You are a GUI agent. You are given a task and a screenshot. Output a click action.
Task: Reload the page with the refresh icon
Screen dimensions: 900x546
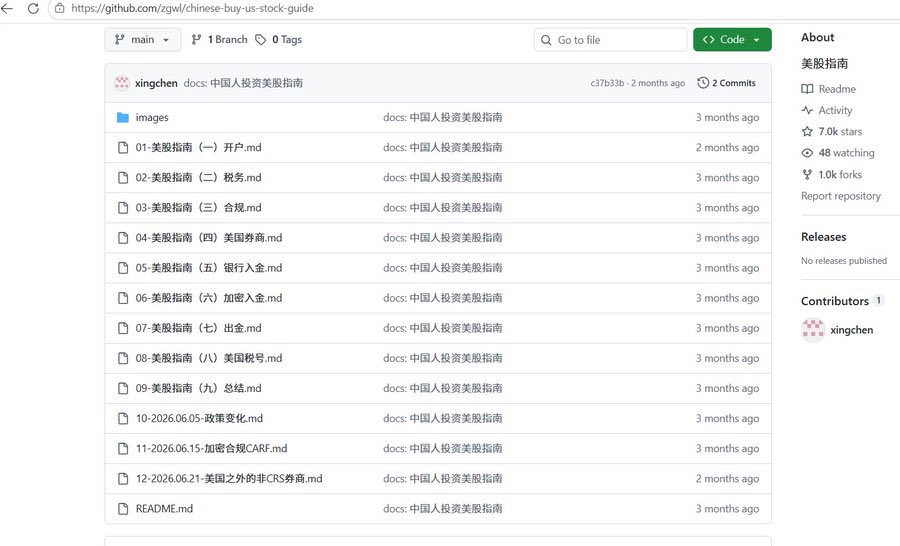pos(33,9)
